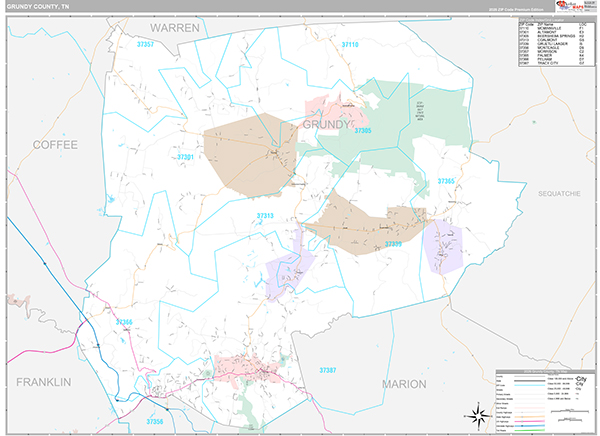Click the large GRUNDY county label
The width and height of the screenshot is (600, 436).
[326, 124]
